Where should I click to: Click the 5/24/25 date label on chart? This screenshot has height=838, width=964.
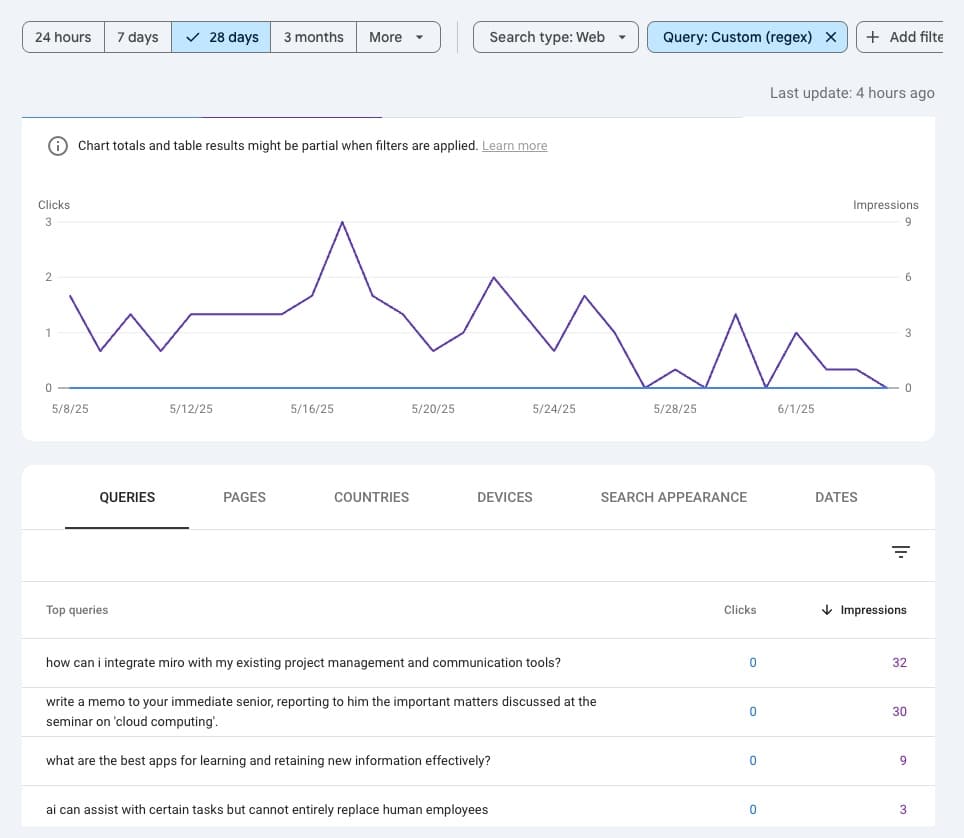(554, 409)
